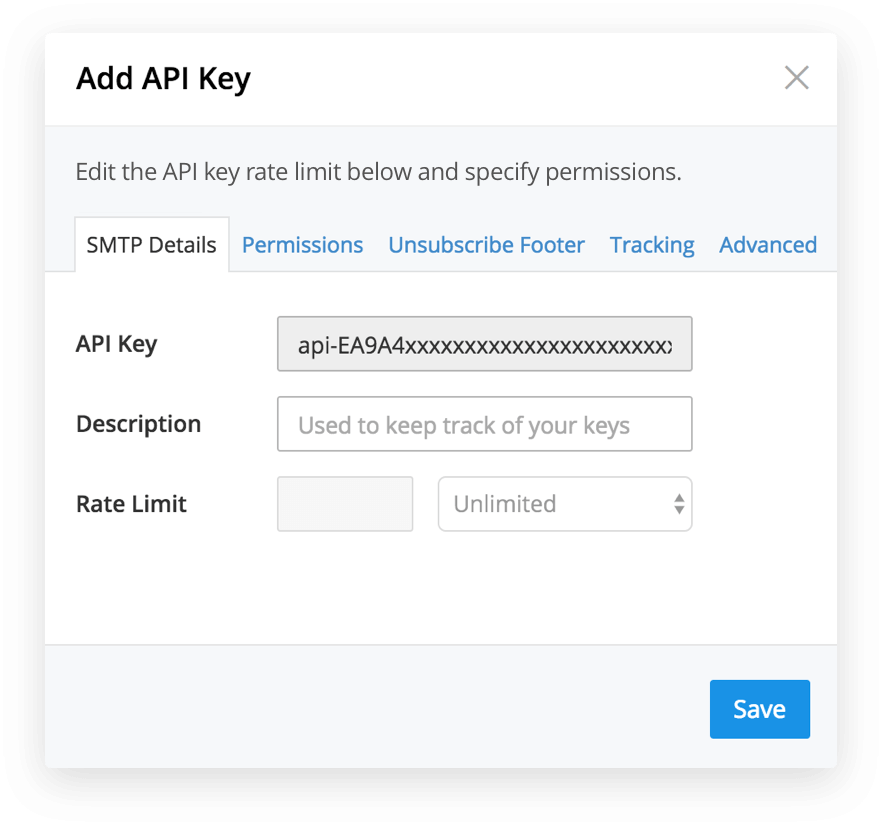Click the Description field label
The width and height of the screenshot is (882, 825).
[x=138, y=424]
